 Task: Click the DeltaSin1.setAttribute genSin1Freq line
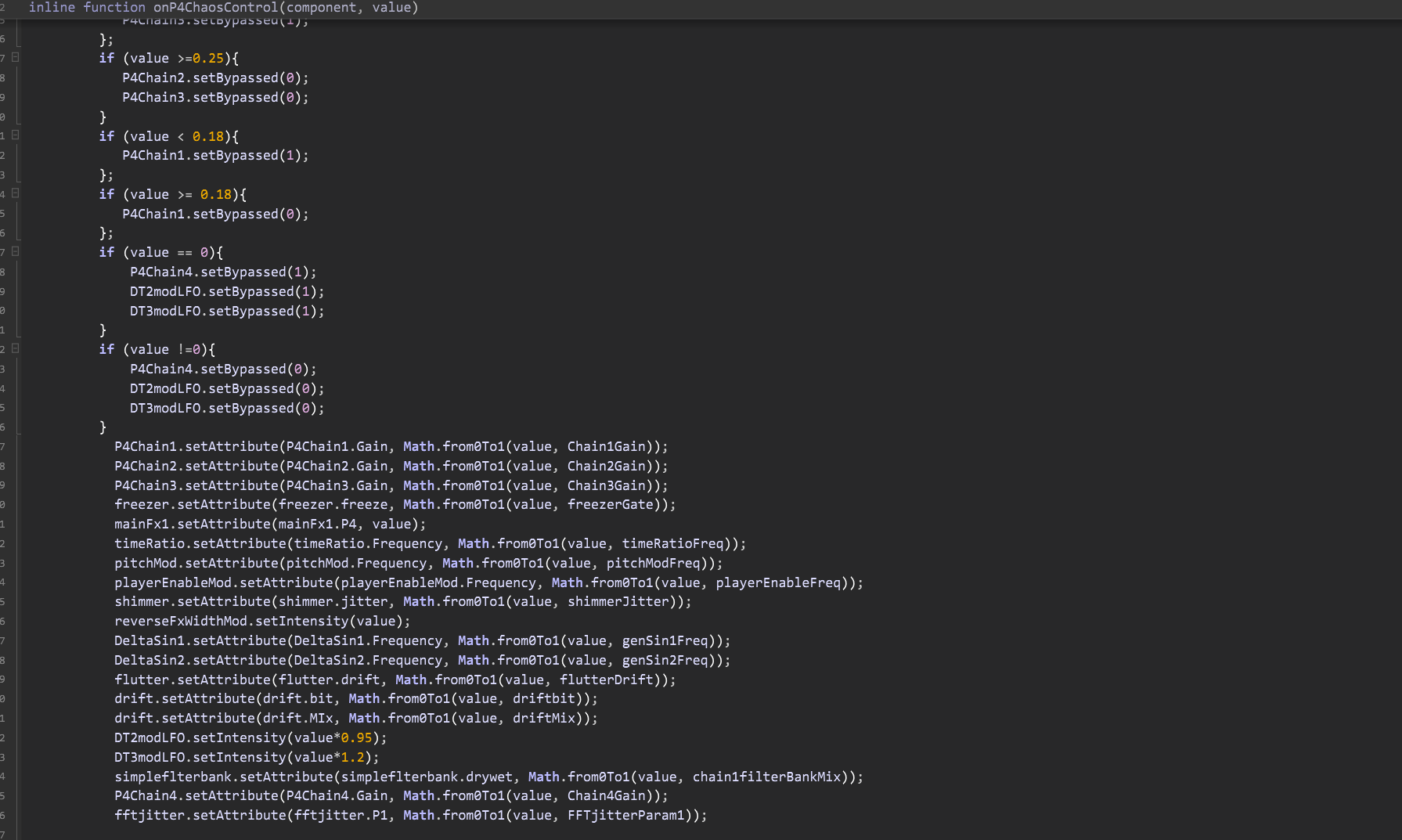[423, 640]
